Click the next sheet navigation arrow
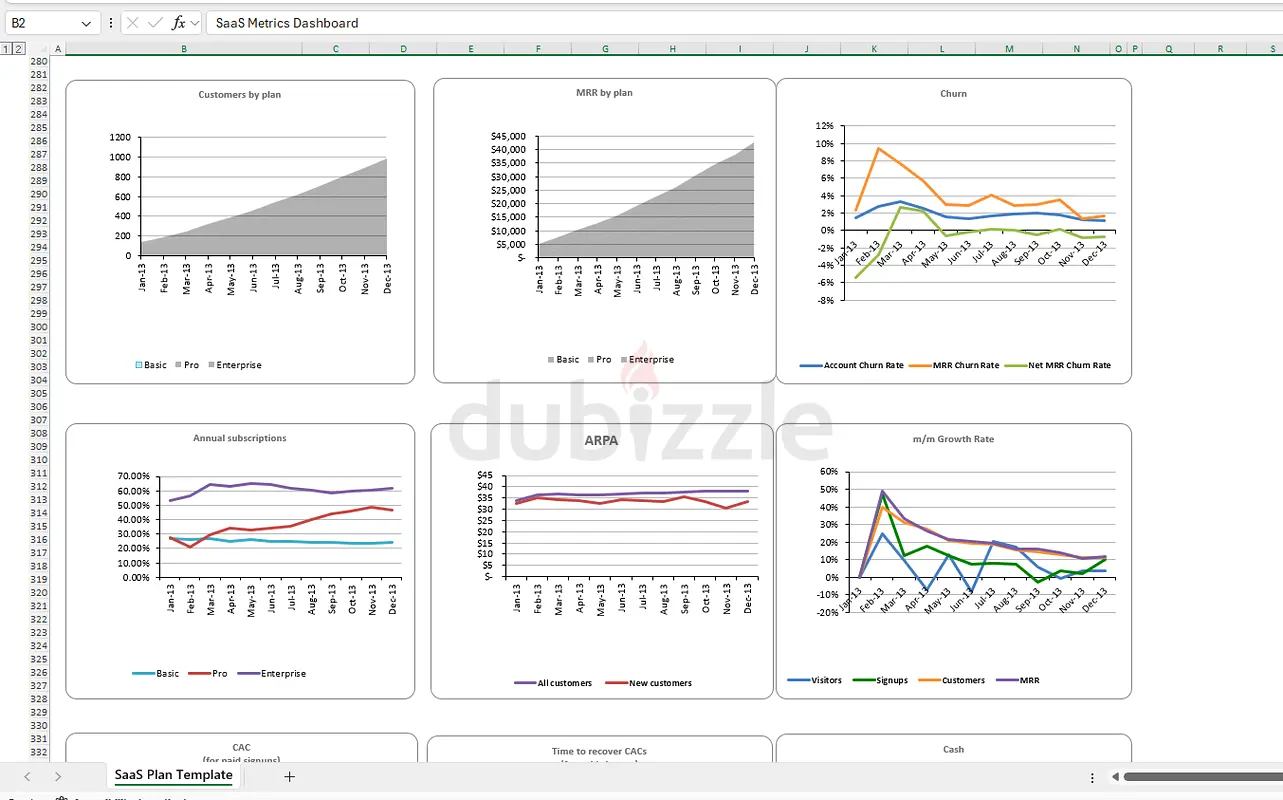 point(58,776)
